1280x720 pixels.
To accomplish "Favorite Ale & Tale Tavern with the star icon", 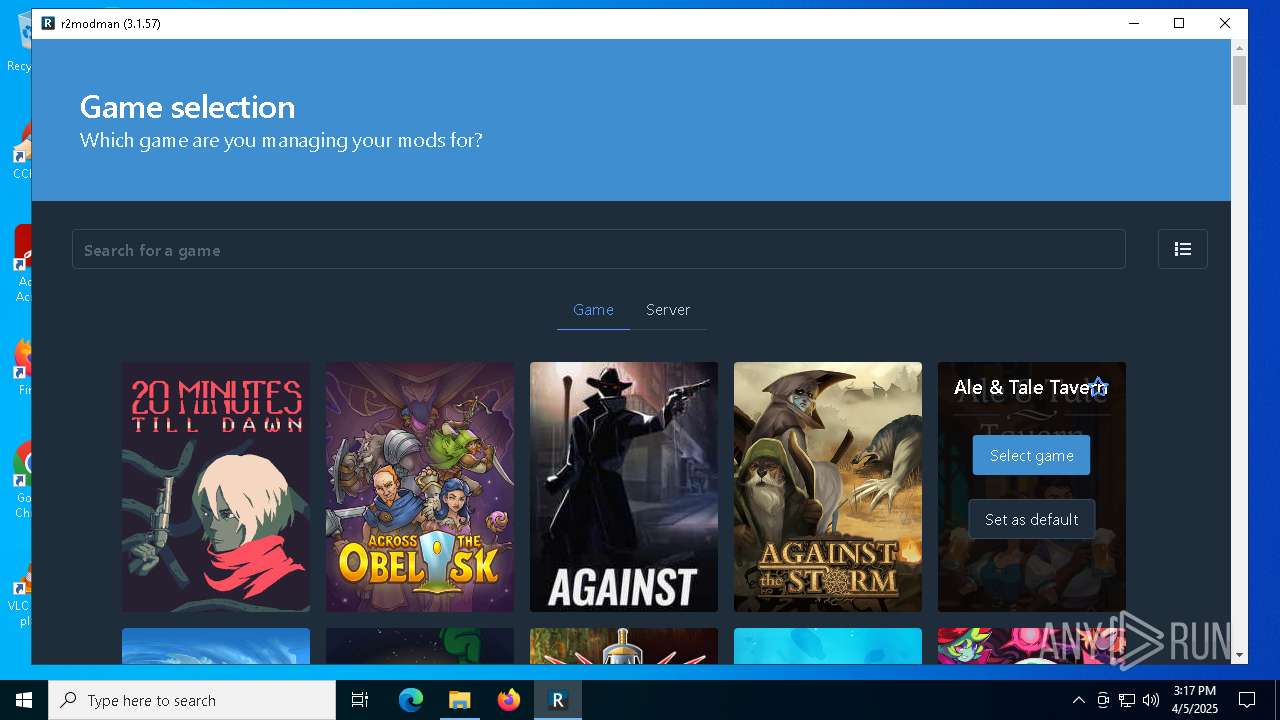I will [1098, 387].
